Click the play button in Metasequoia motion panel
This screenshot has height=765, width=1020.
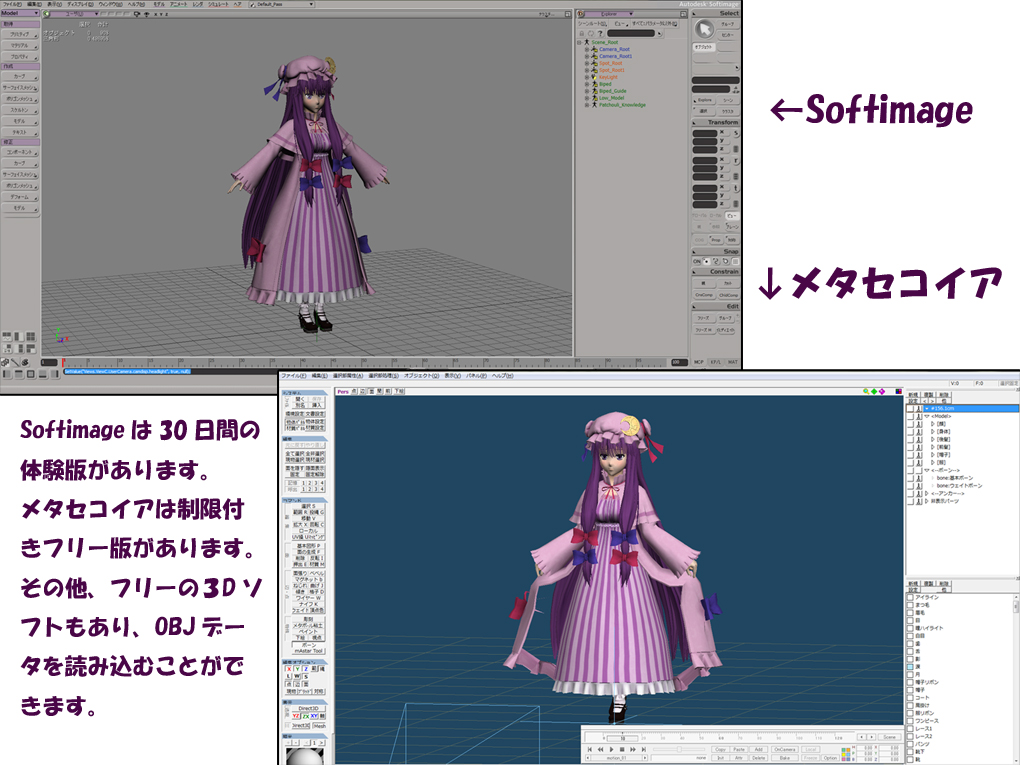click(611, 749)
